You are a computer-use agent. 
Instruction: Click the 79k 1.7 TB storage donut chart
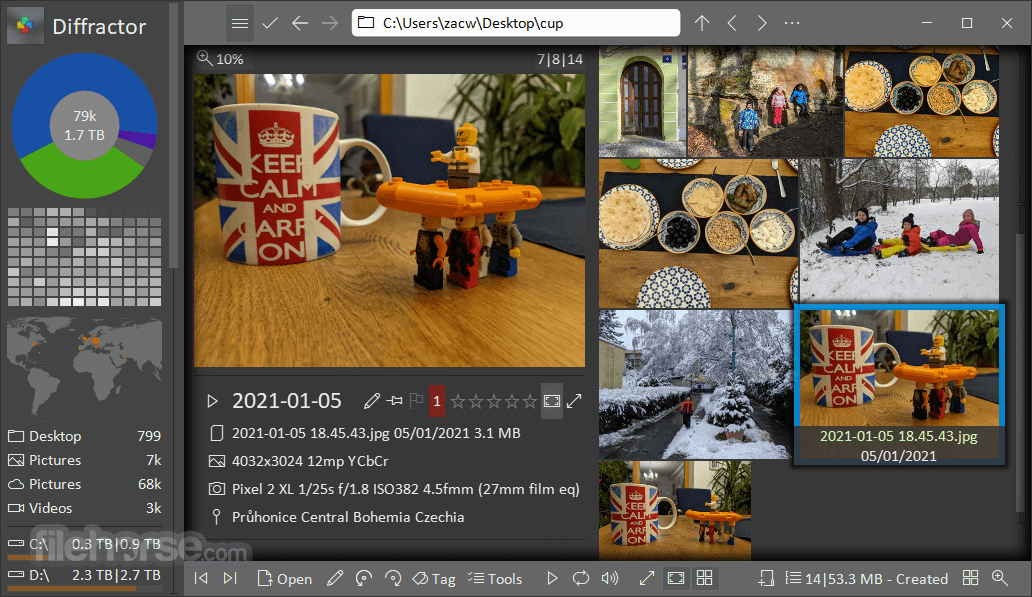85,125
